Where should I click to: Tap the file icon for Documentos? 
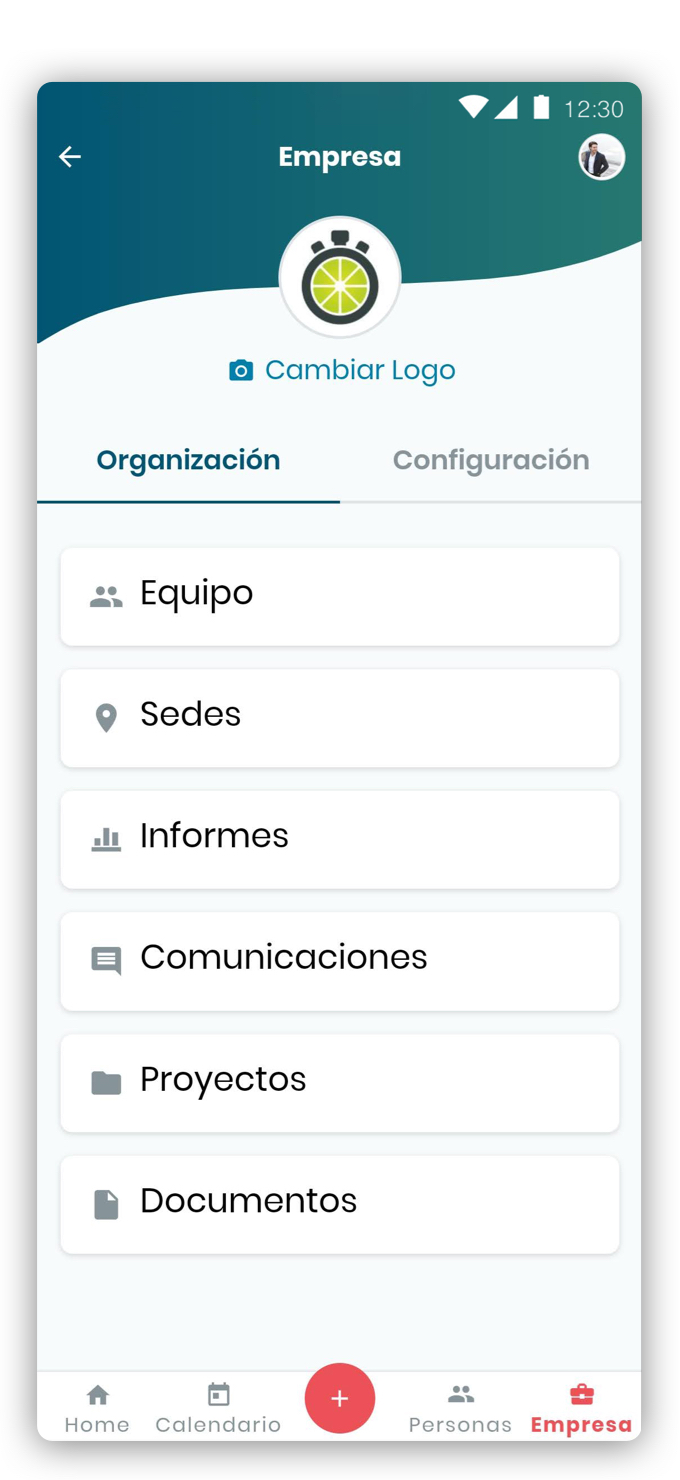point(106,1204)
